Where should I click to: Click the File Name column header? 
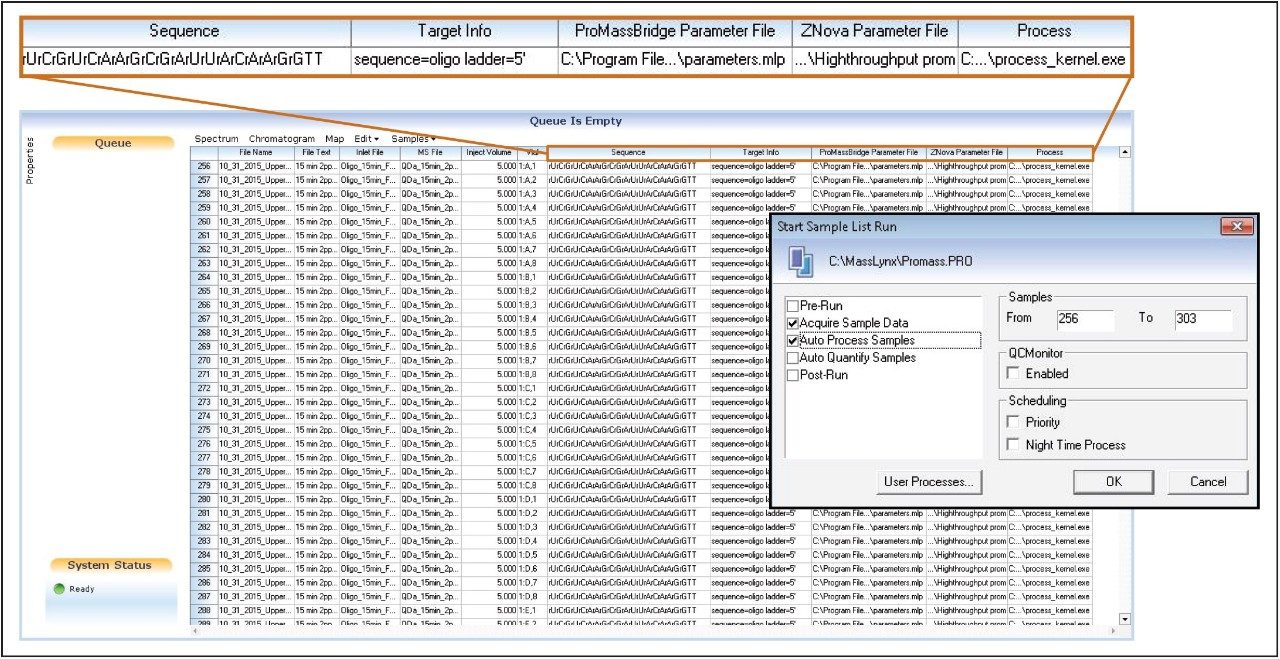tap(255, 152)
